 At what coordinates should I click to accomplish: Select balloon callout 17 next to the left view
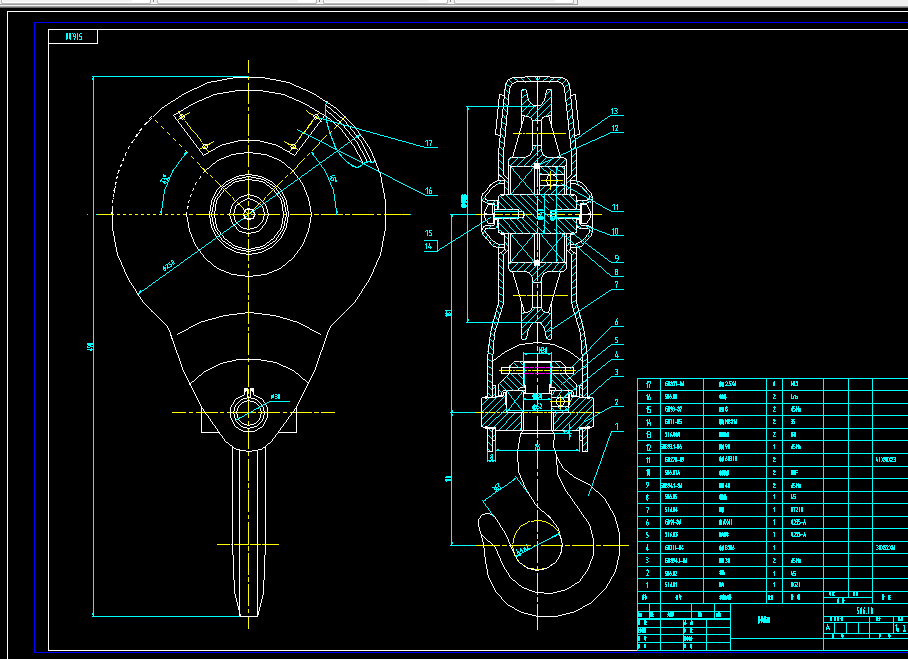(x=429, y=143)
